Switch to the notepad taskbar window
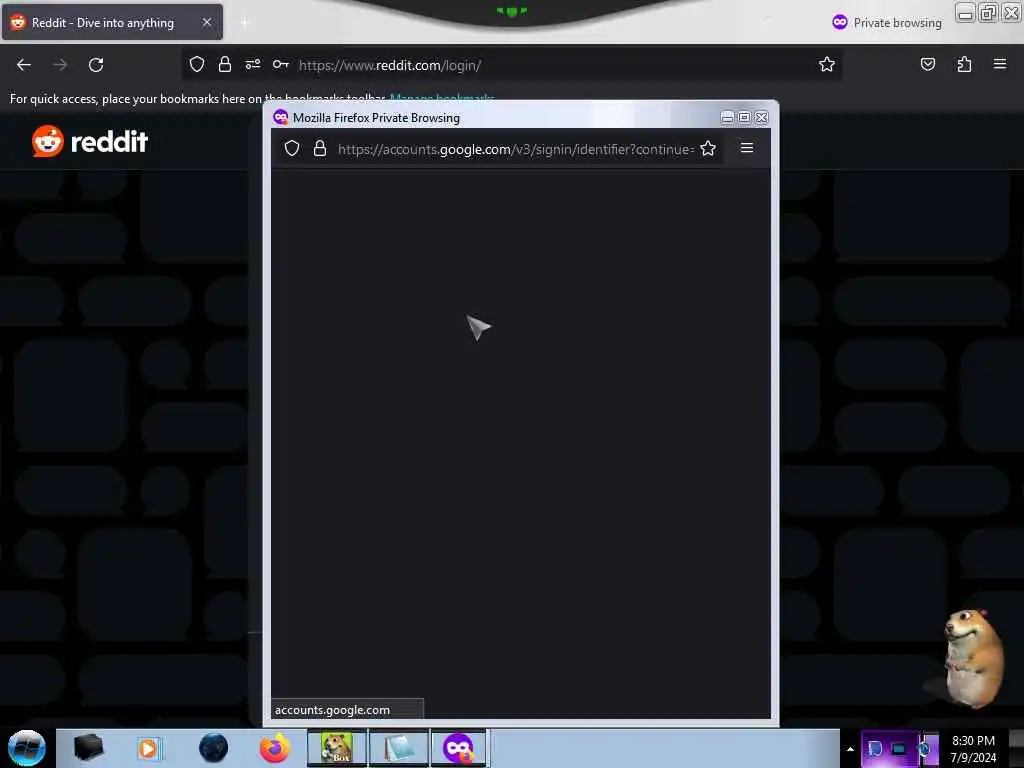1024x768 pixels. (398, 748)
